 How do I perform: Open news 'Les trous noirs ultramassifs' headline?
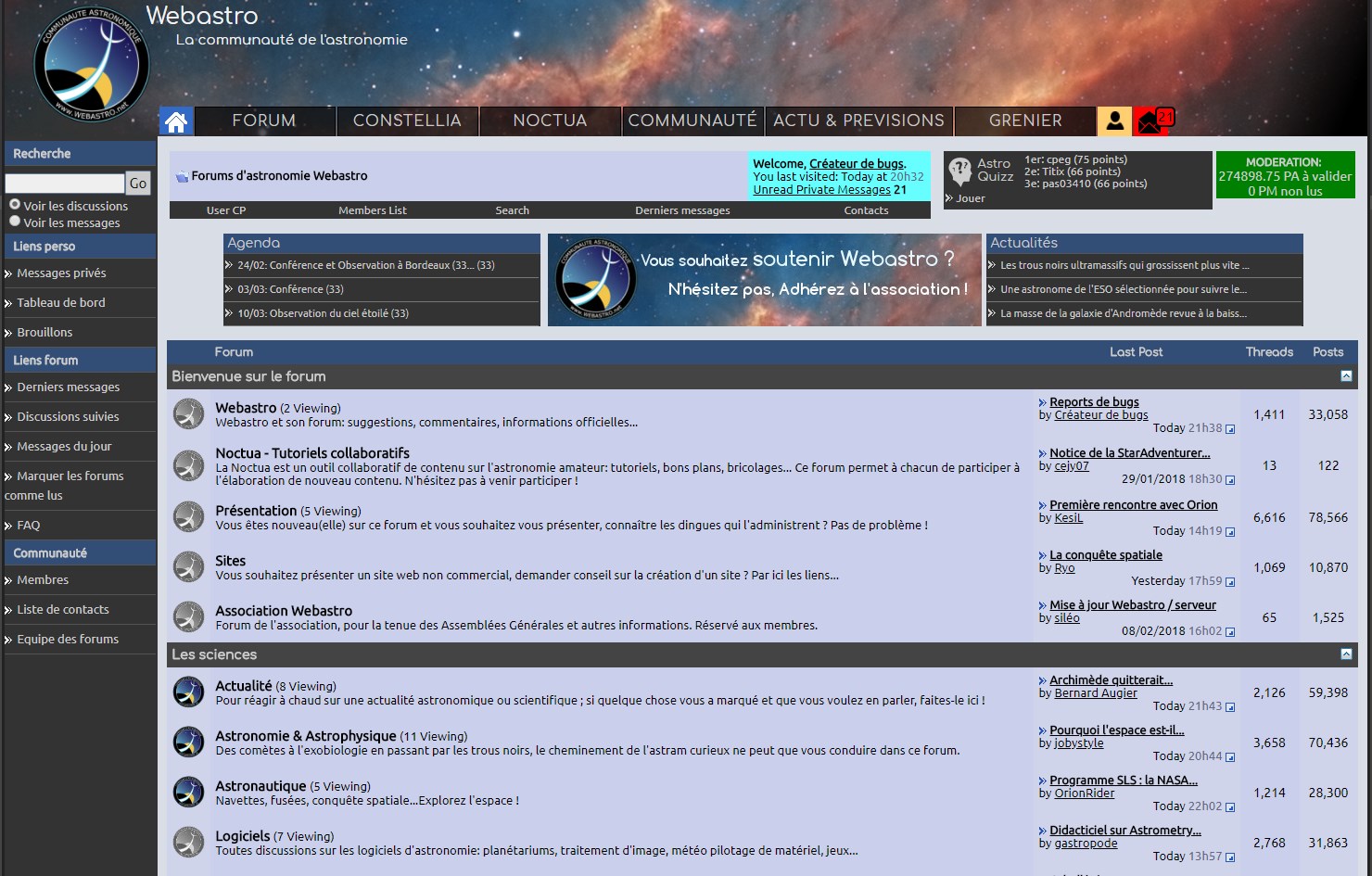tap(1124, 265)
